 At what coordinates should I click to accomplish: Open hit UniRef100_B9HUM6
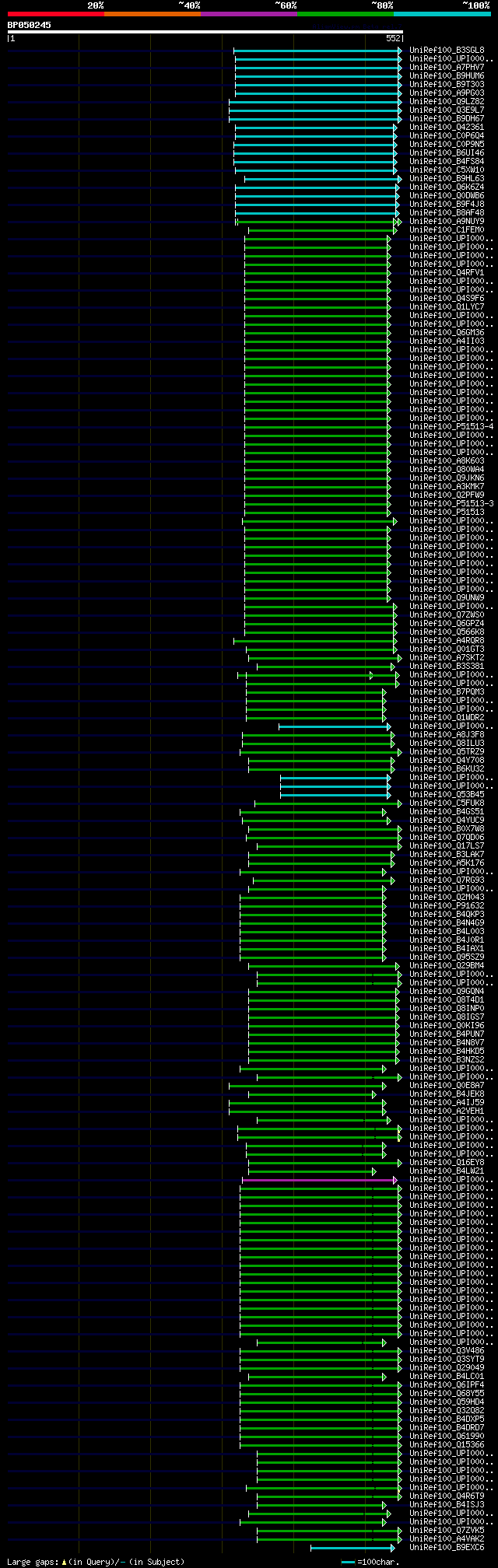pyautogui.click(x=447, y=76)
